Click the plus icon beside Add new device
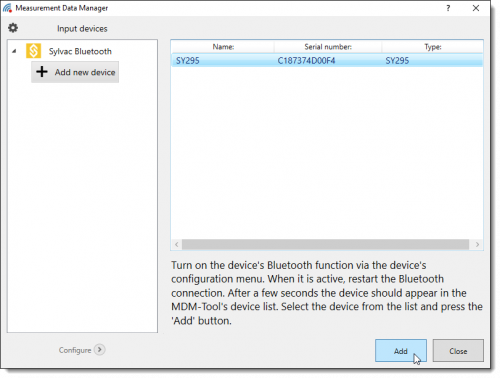This screenshot has width=500, height=378. (x=42, y=72)
